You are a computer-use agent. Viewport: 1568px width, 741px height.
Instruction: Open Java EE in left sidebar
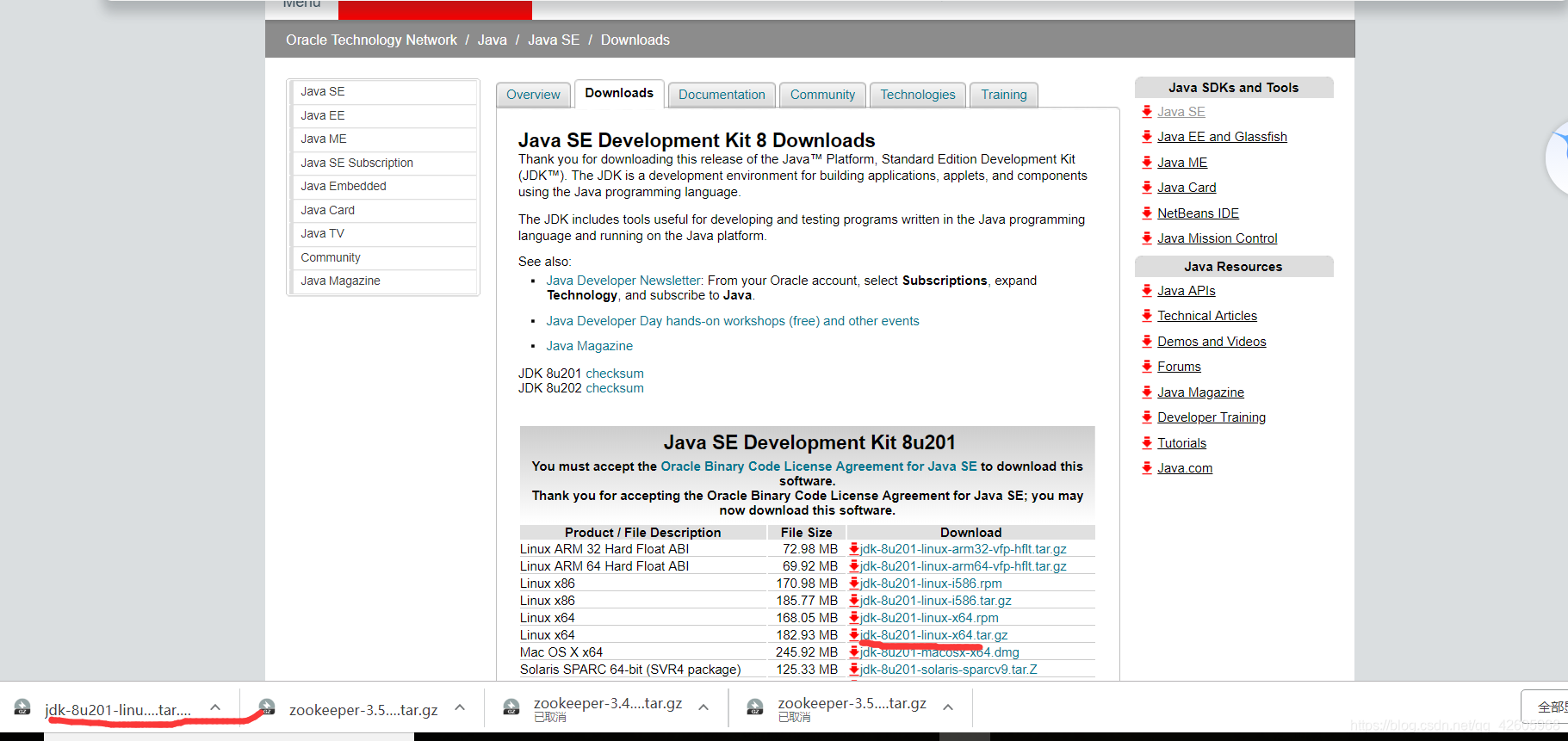(383, 115)
